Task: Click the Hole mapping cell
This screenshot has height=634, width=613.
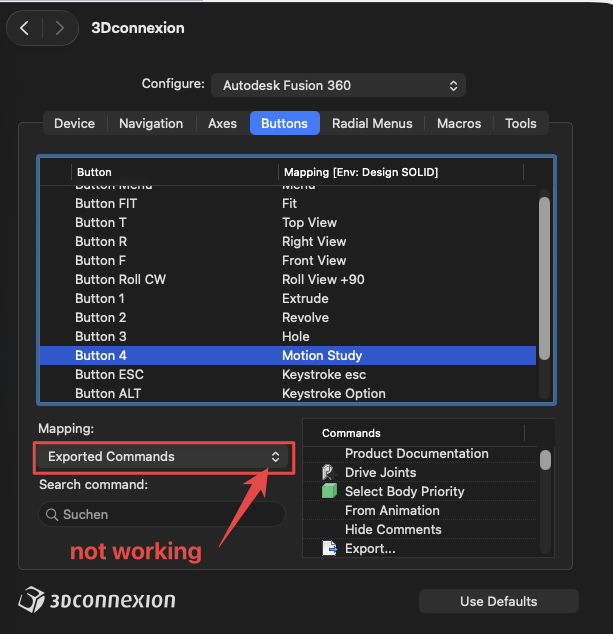Action: (296, 336)
